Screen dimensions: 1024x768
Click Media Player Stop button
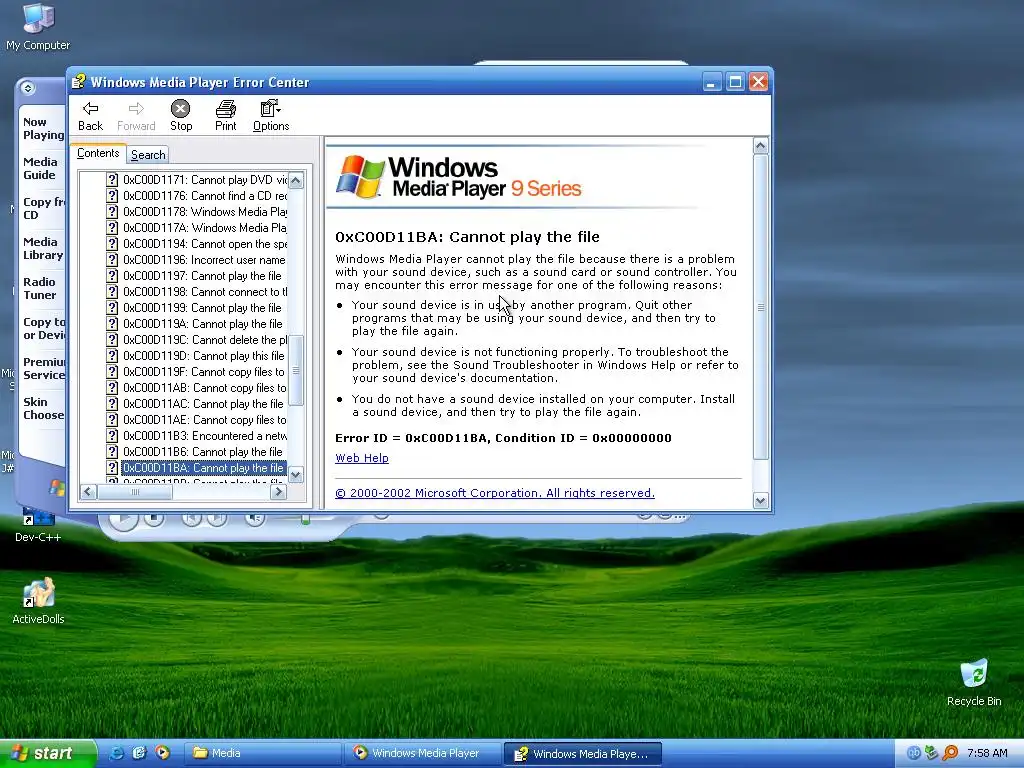154,519
